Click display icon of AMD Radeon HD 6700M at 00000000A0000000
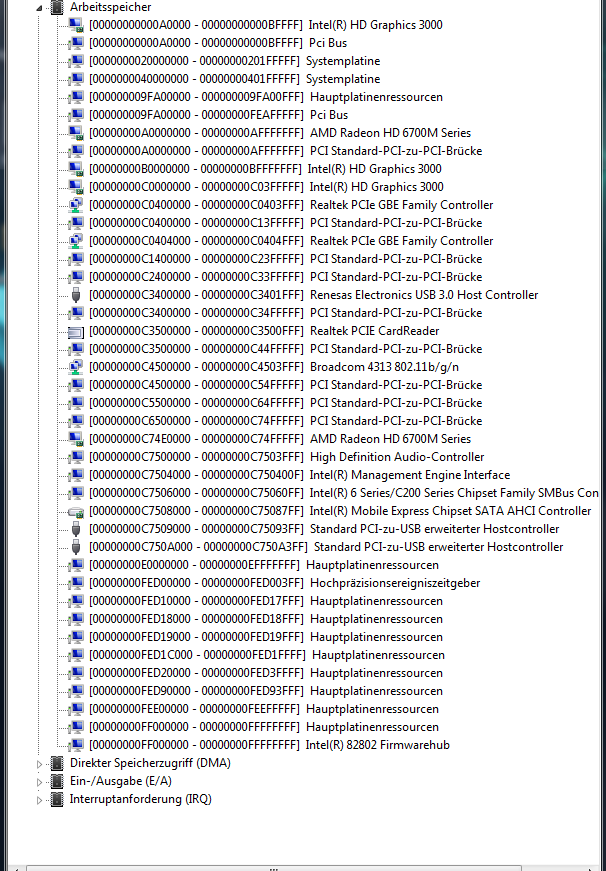 (76, 133)
